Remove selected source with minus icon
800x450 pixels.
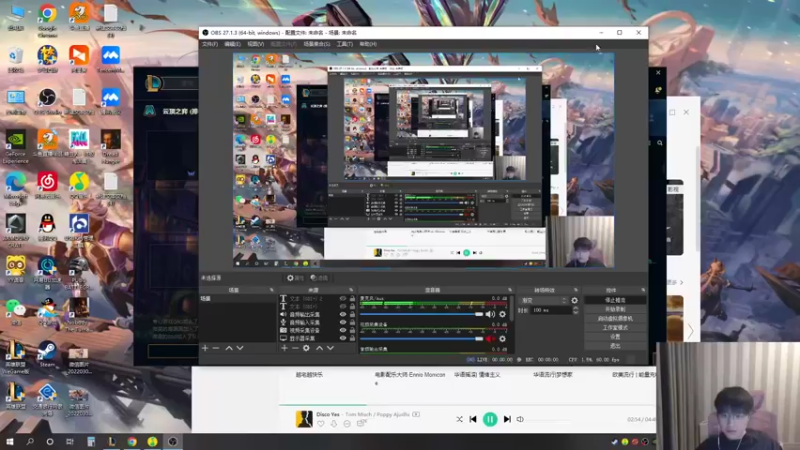tap(295, 348)
